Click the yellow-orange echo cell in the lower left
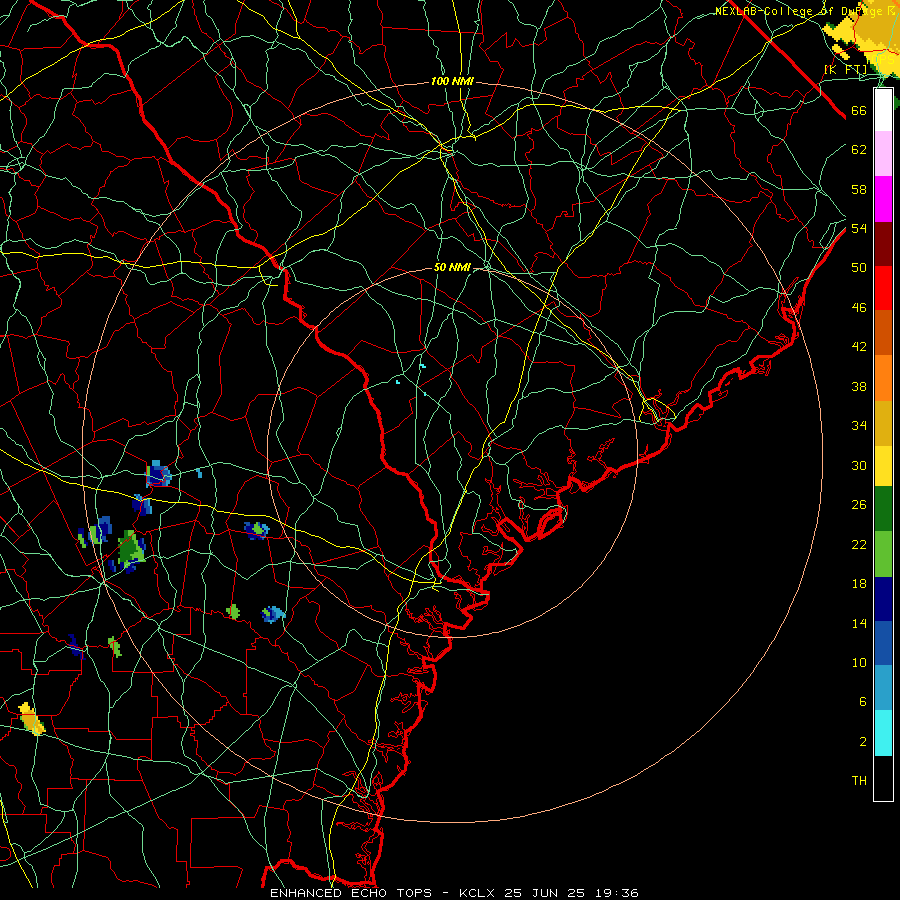Viewport: 900px width, 900px height. tap(31, 719)
